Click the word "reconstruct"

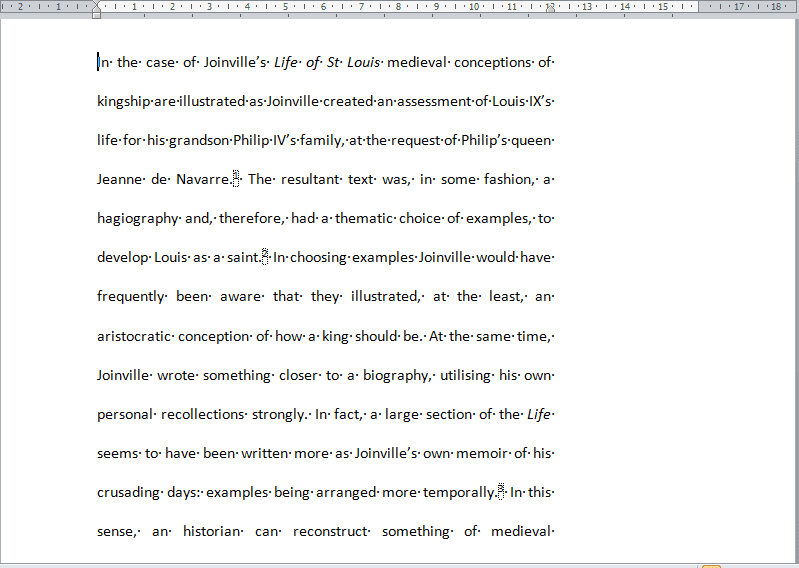[330, 531]
